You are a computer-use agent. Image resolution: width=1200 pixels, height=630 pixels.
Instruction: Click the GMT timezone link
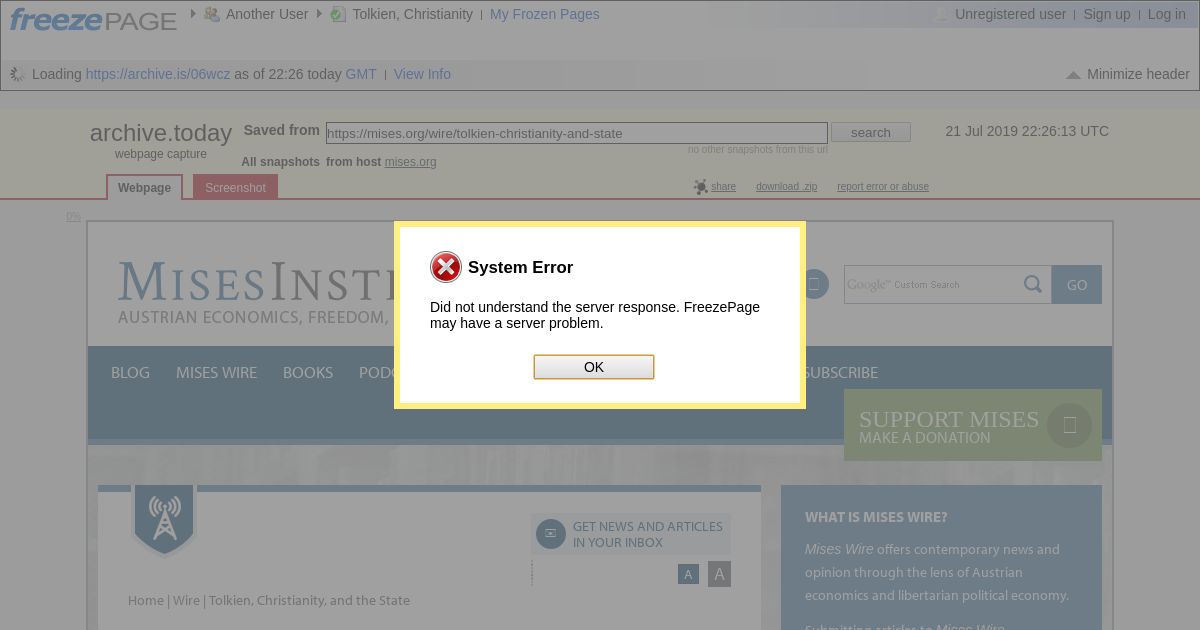pyautogui.click(x=361, y=74)
